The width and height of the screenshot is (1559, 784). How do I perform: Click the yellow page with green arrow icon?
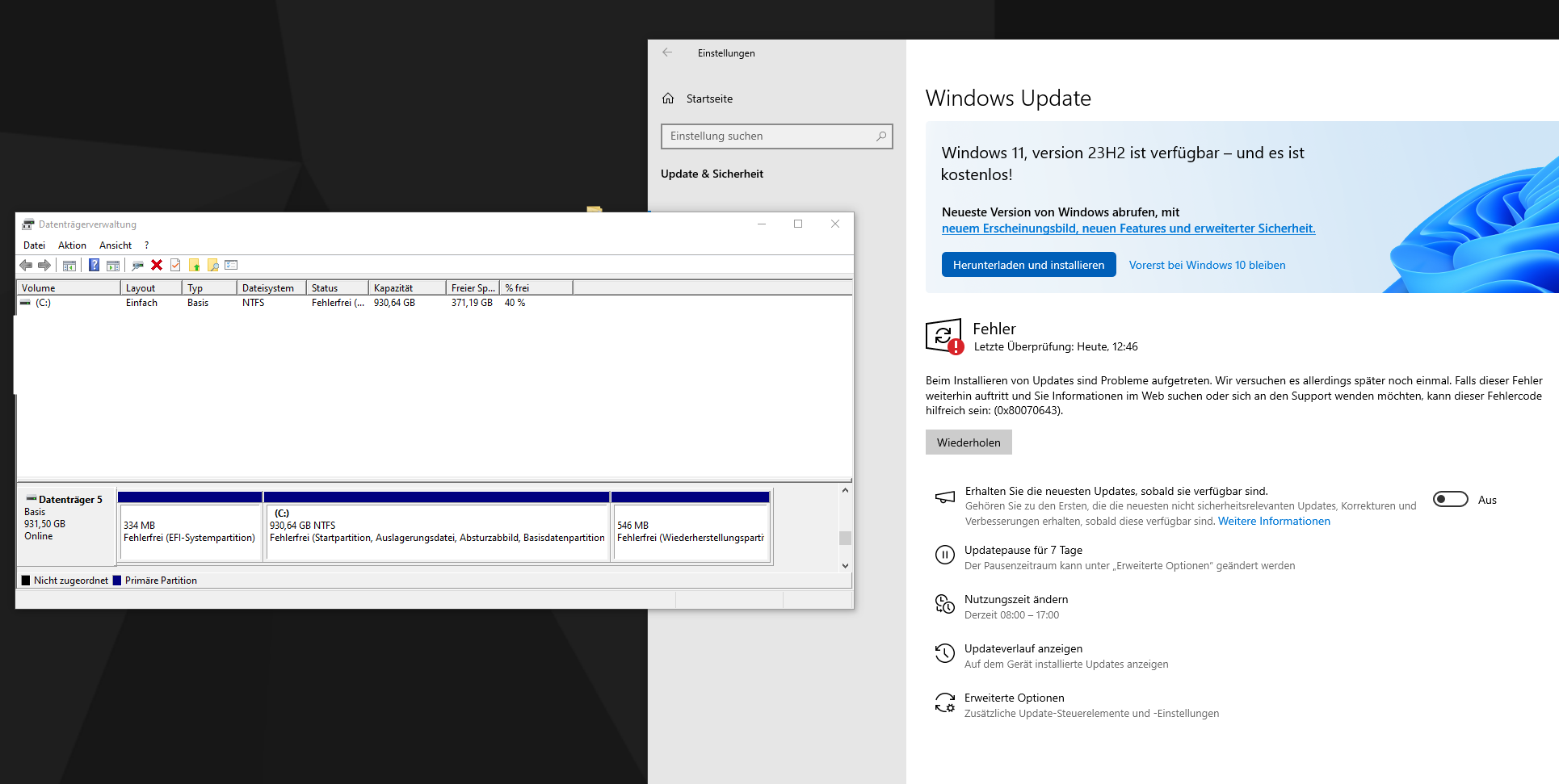point(195,266)
